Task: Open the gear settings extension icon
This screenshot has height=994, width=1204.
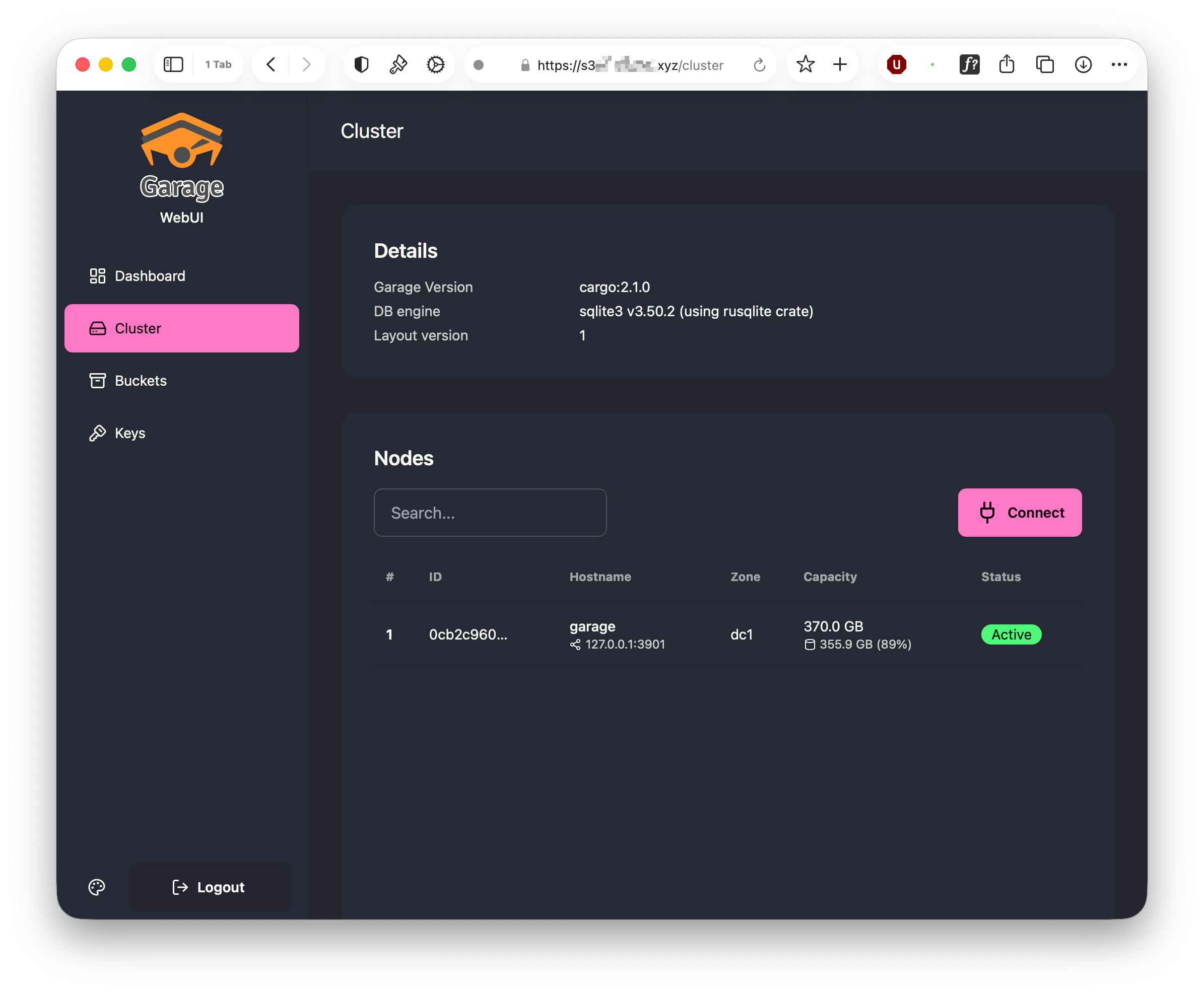Action: tap(435, 64)
